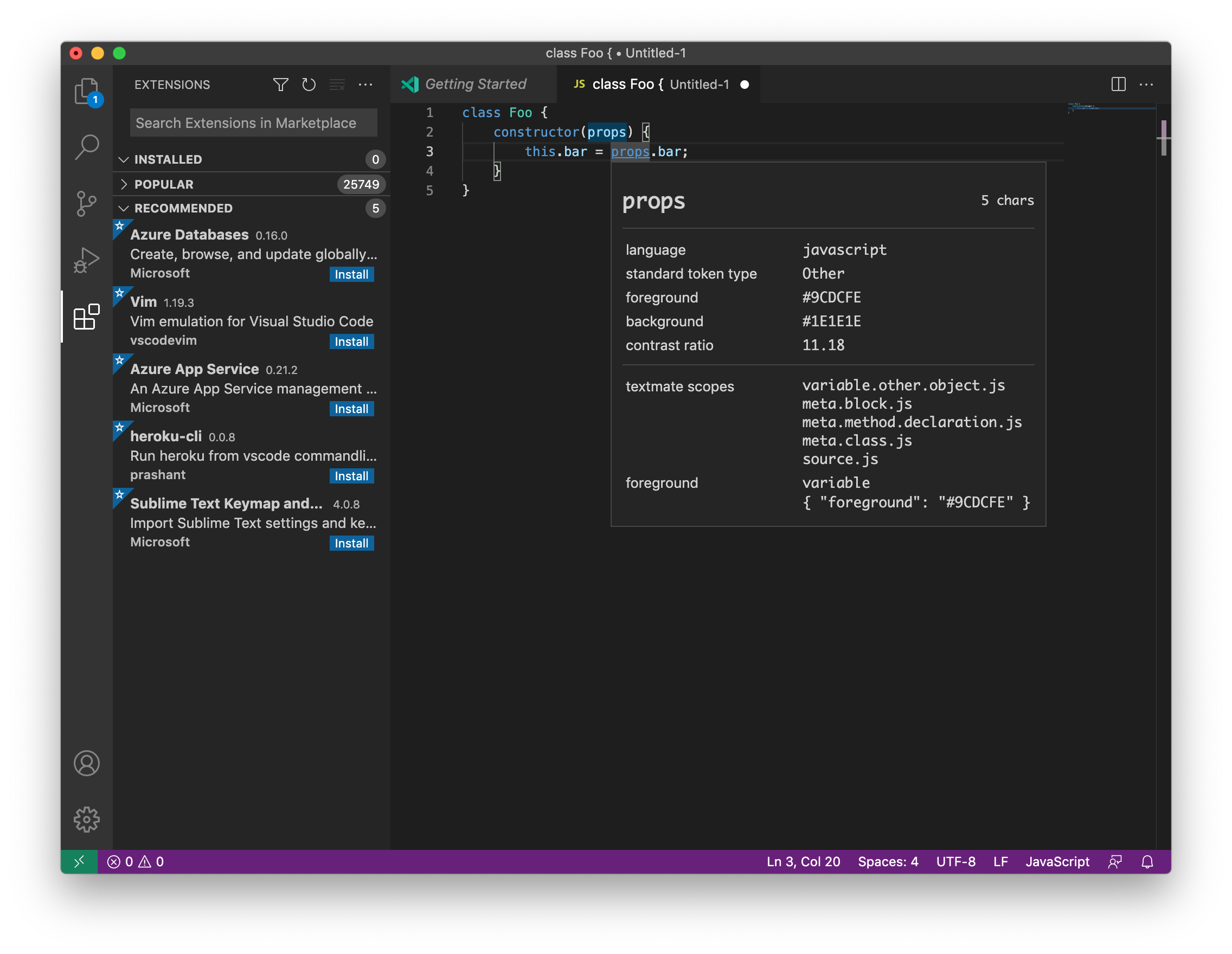Screen dimensions: 1232x954
Task: Open the Accounts icon
Action: coord(86,764)
